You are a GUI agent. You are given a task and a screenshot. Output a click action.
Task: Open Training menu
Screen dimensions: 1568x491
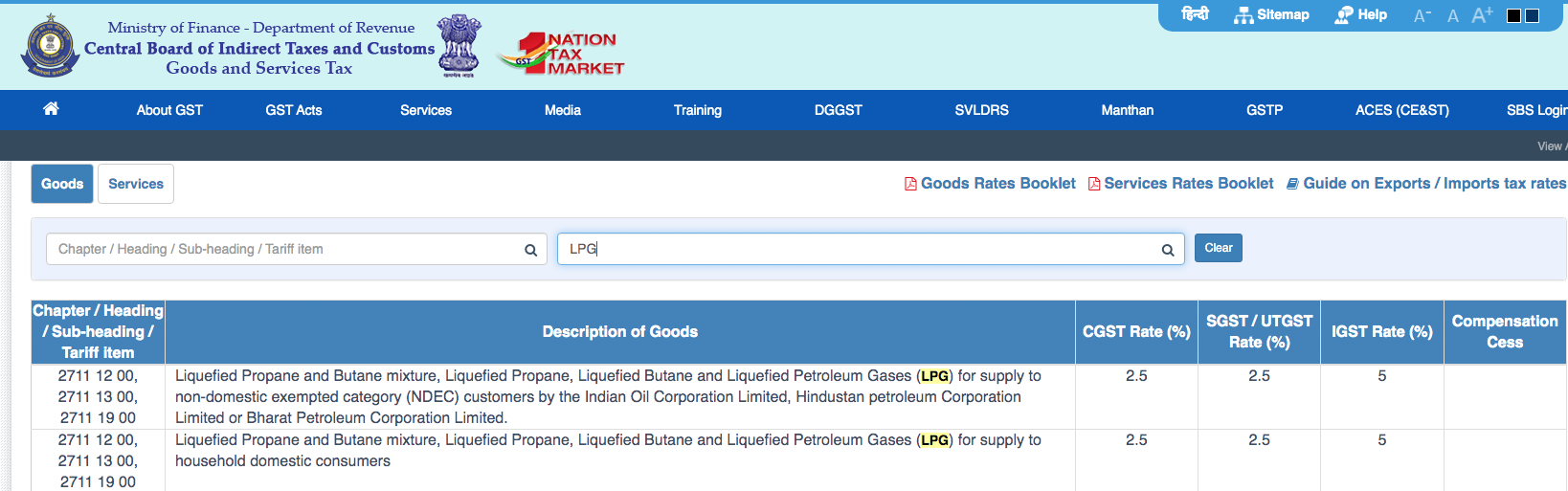(698, 110)
